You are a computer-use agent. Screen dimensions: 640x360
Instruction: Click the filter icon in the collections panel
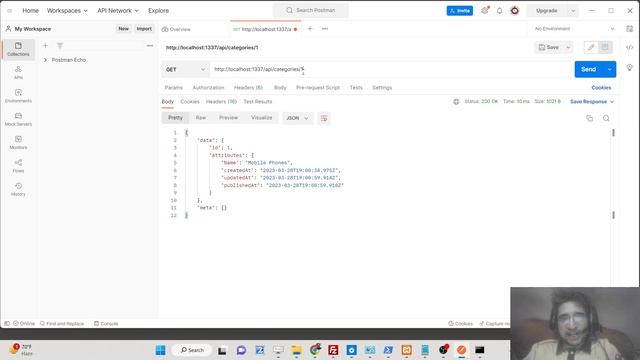click(x=60, y=46)
